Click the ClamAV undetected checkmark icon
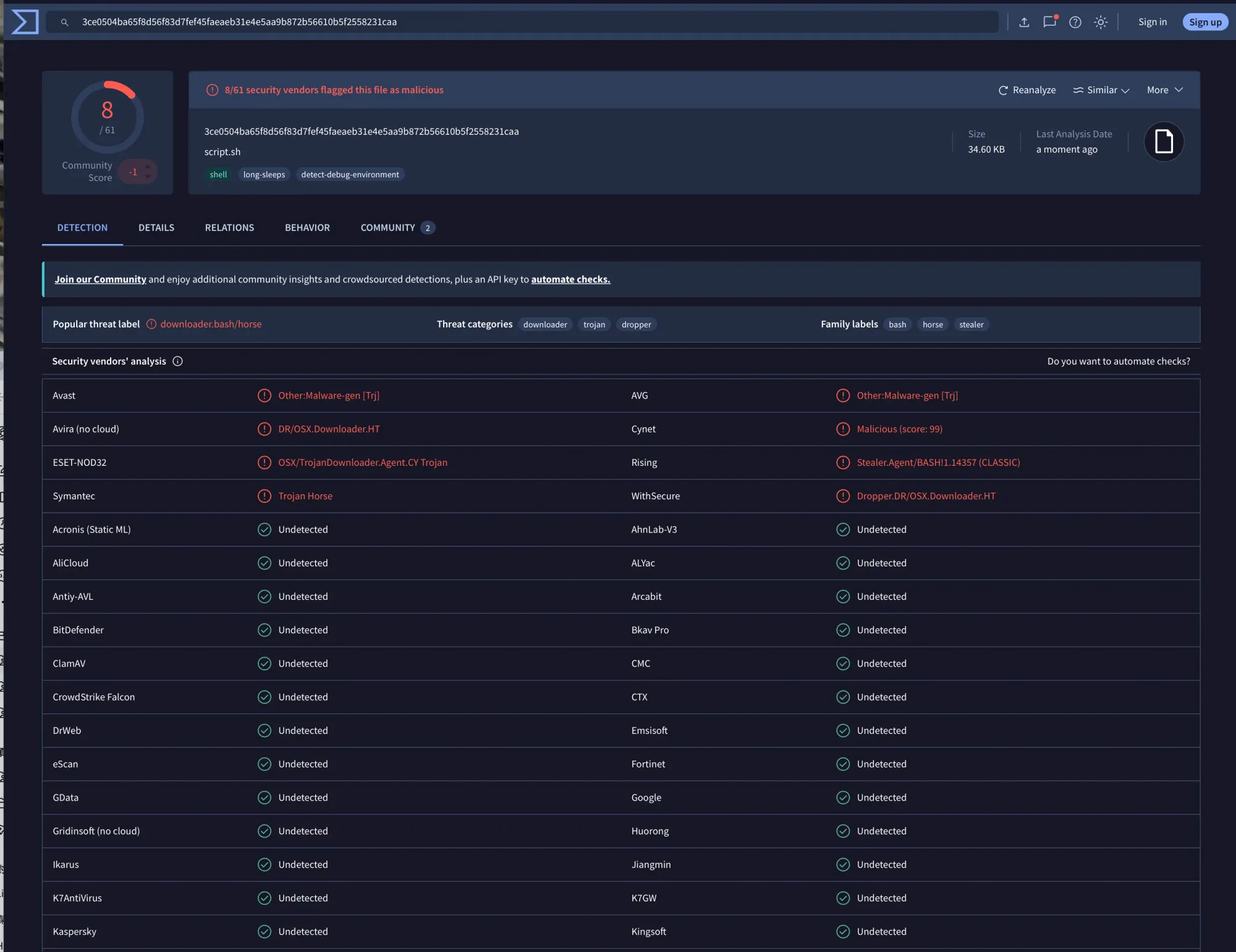 click(265, 663)
